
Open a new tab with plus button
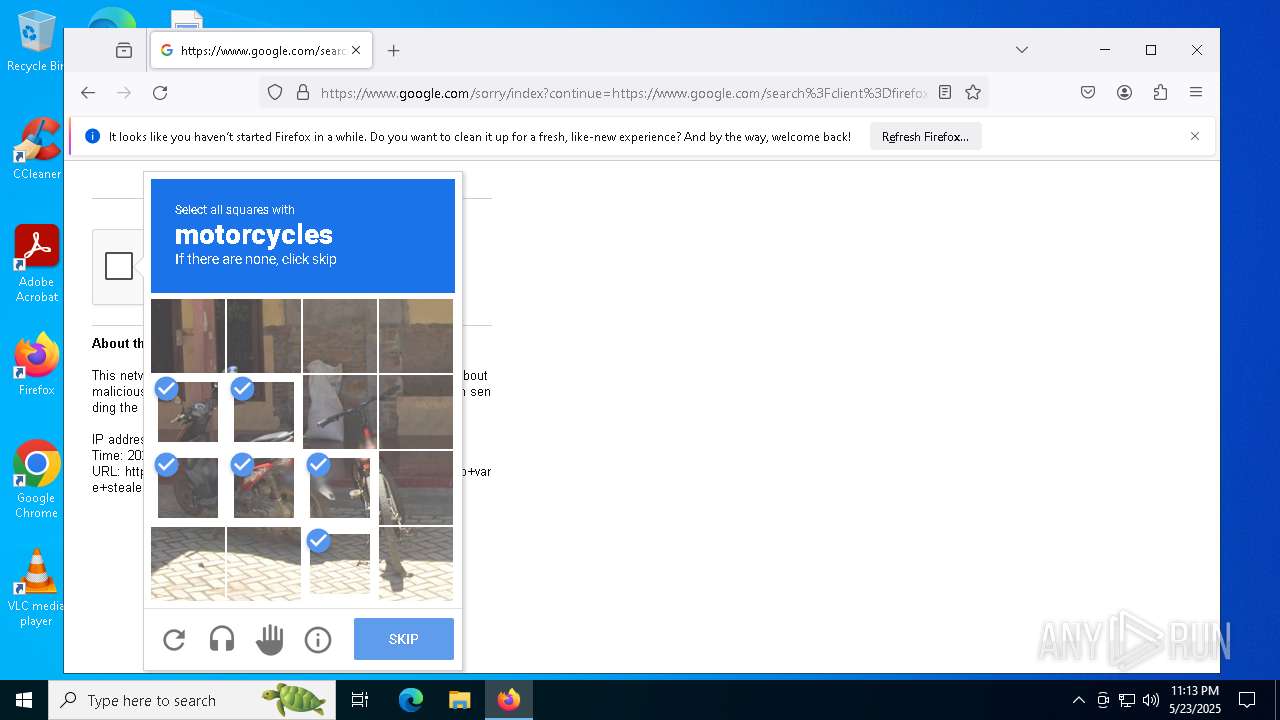[x=394, y=51]
